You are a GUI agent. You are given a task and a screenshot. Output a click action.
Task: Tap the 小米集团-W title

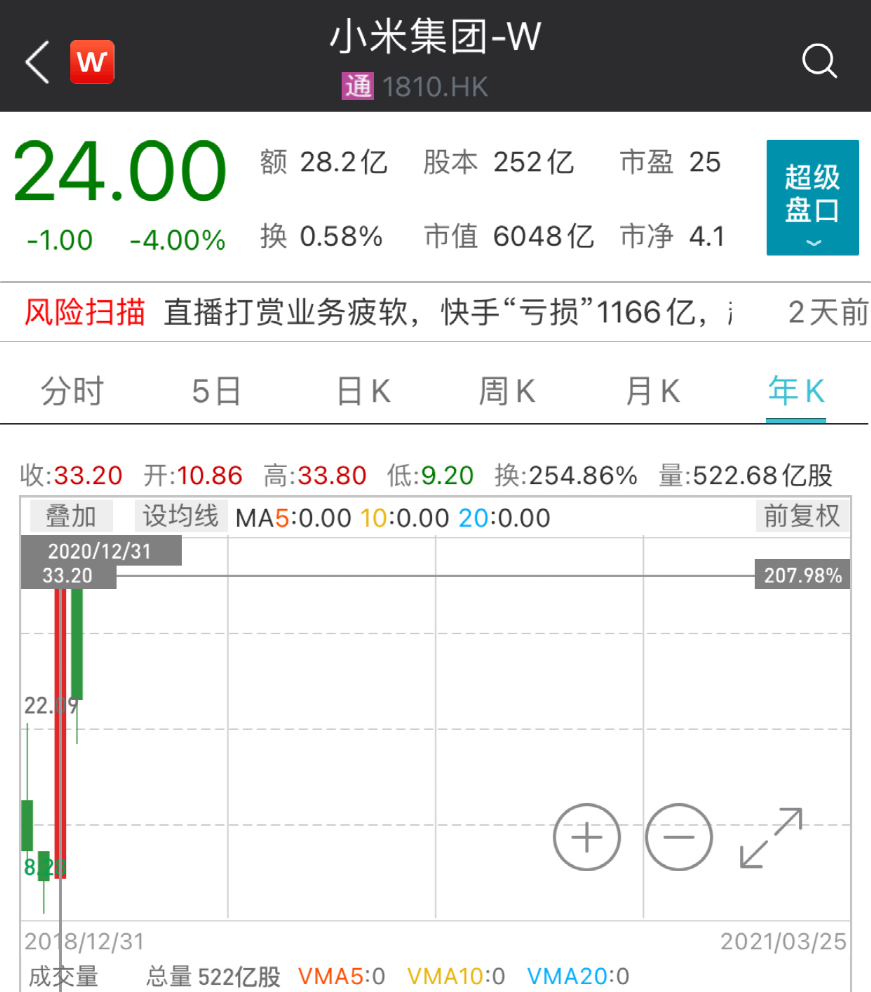pos(435,36)
